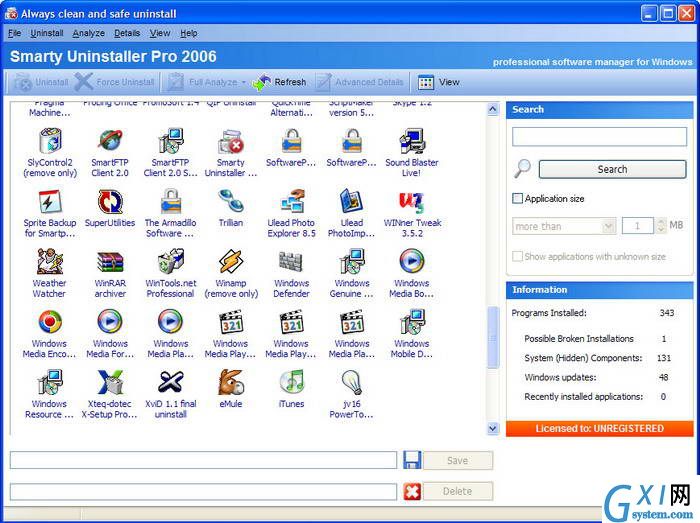Select Xteq-dotec X-Setup Pro icon
Screen dimensions: 700x523
pyautogui.click(x=110, y=382)
